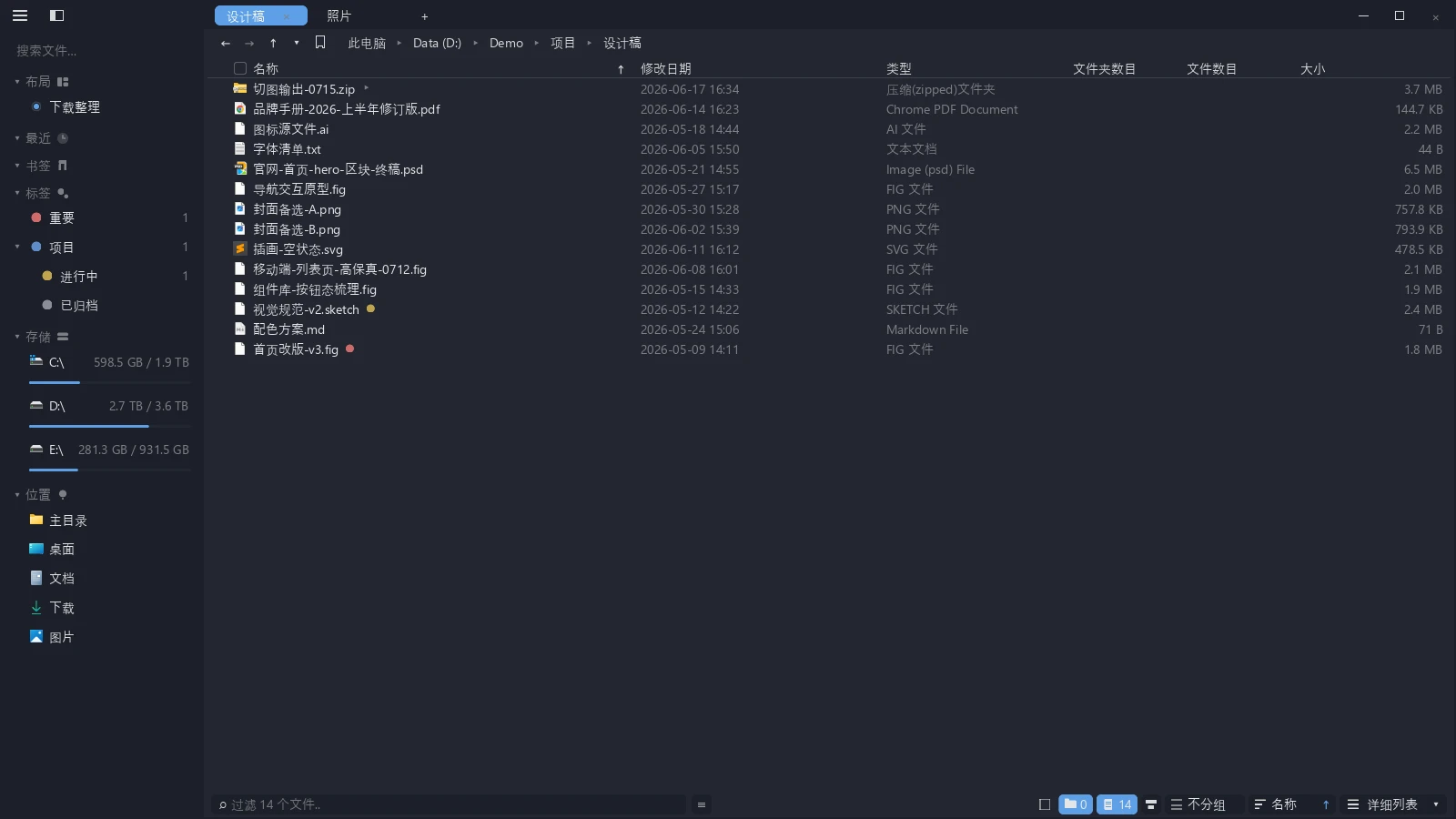Collapse the 项目 tag tree

tap(17, 247)
